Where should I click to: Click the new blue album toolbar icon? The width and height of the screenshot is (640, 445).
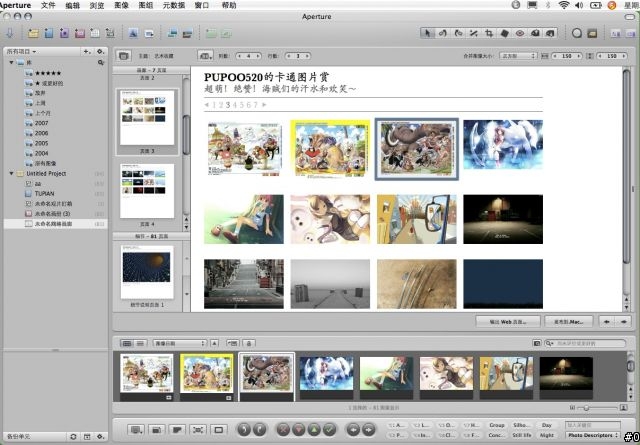49,33
